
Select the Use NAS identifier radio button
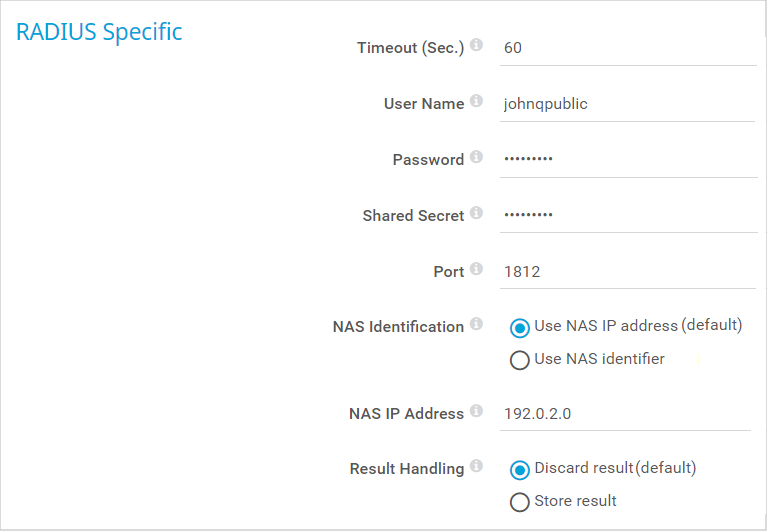519,360
